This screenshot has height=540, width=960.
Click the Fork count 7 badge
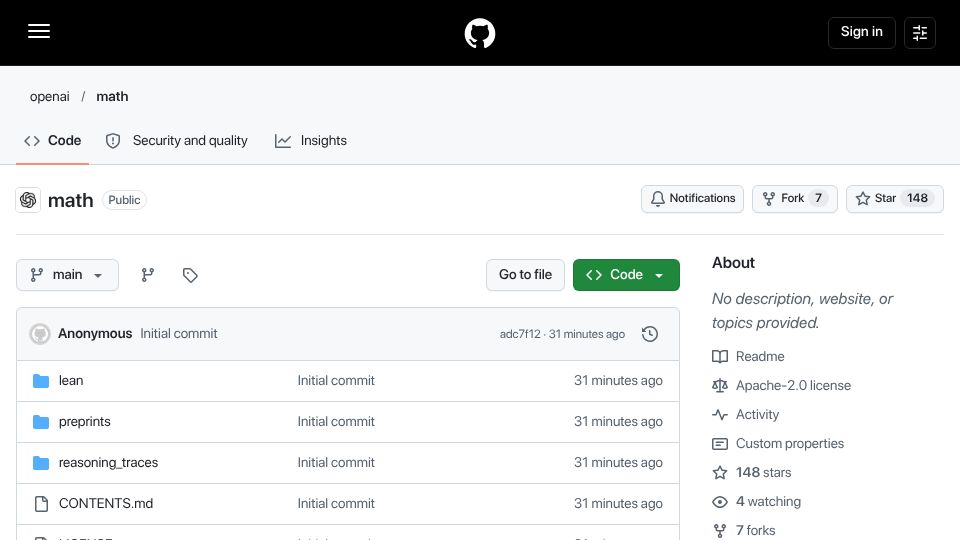point(818,198)
